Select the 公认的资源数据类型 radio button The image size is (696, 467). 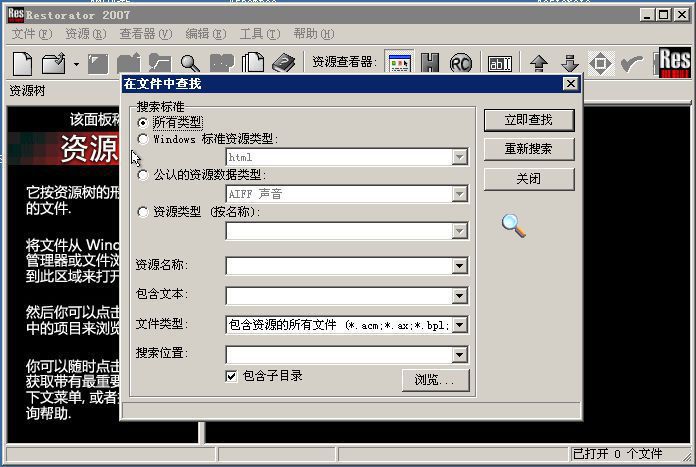(x=143, y=175)
